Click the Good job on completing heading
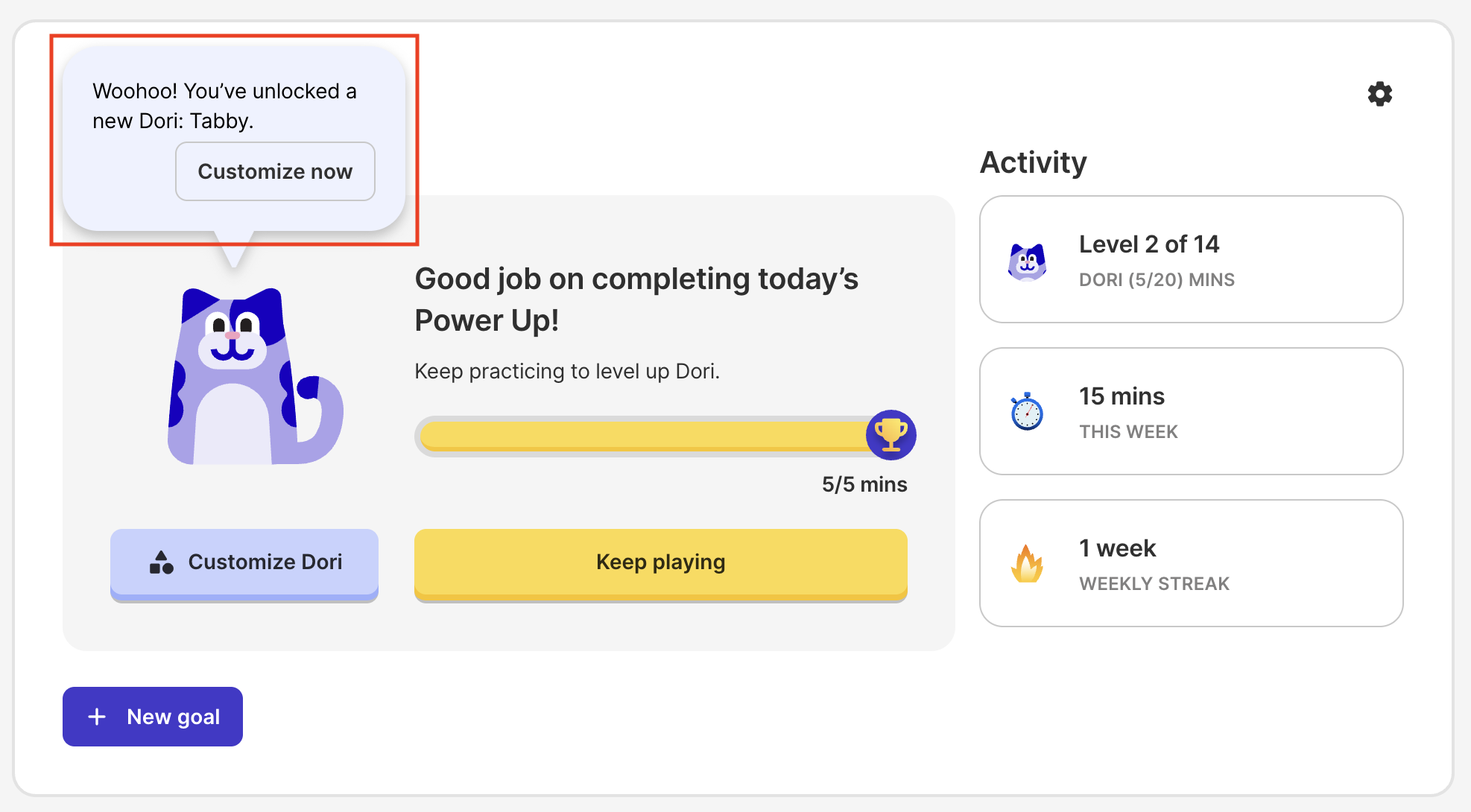 (636, 299)
